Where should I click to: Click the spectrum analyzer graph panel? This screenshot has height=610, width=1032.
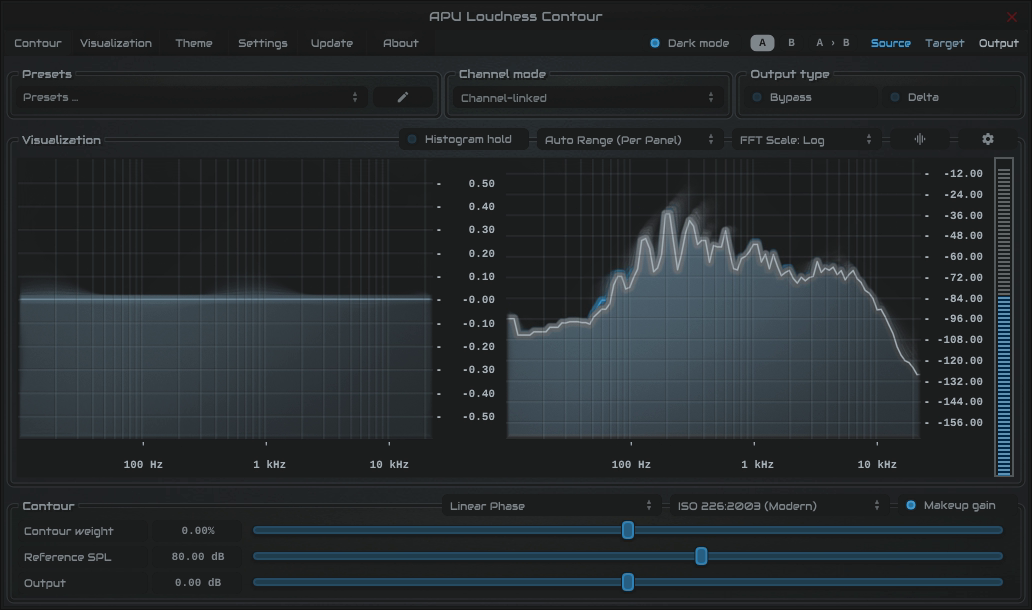coord(713,299)
